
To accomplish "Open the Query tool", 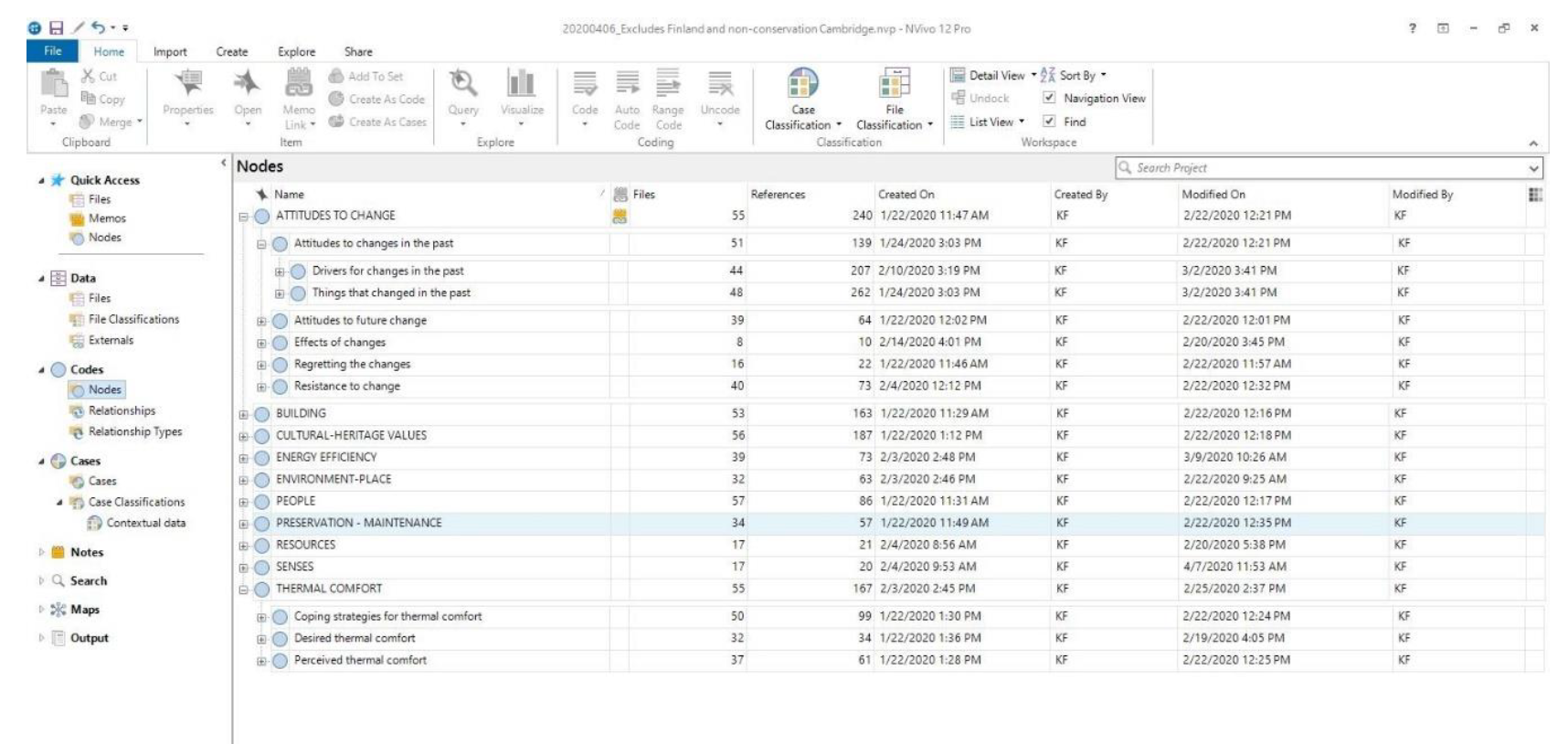I will (463, 84).
